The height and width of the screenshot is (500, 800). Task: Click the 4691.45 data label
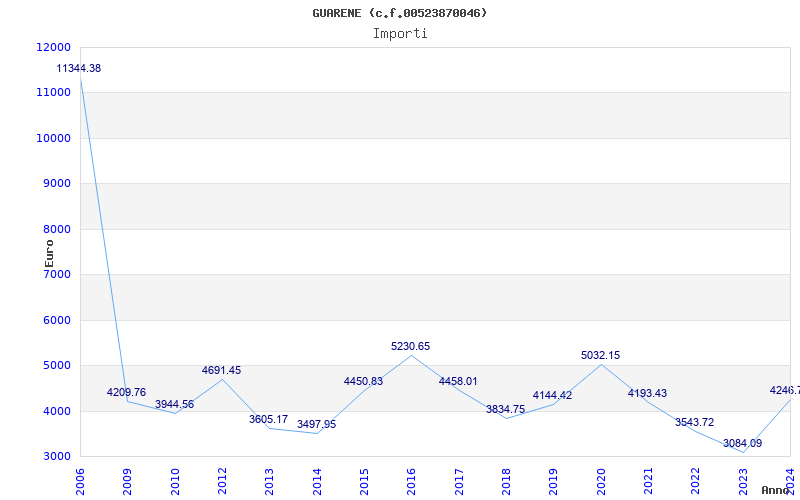pos(221,370)
